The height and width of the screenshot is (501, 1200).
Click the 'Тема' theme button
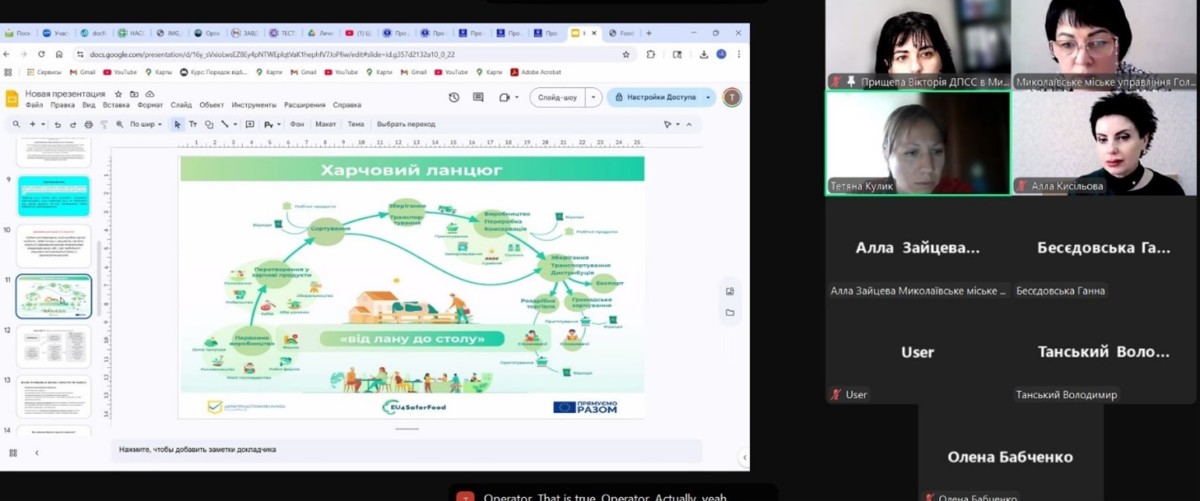tap(356, 124)
